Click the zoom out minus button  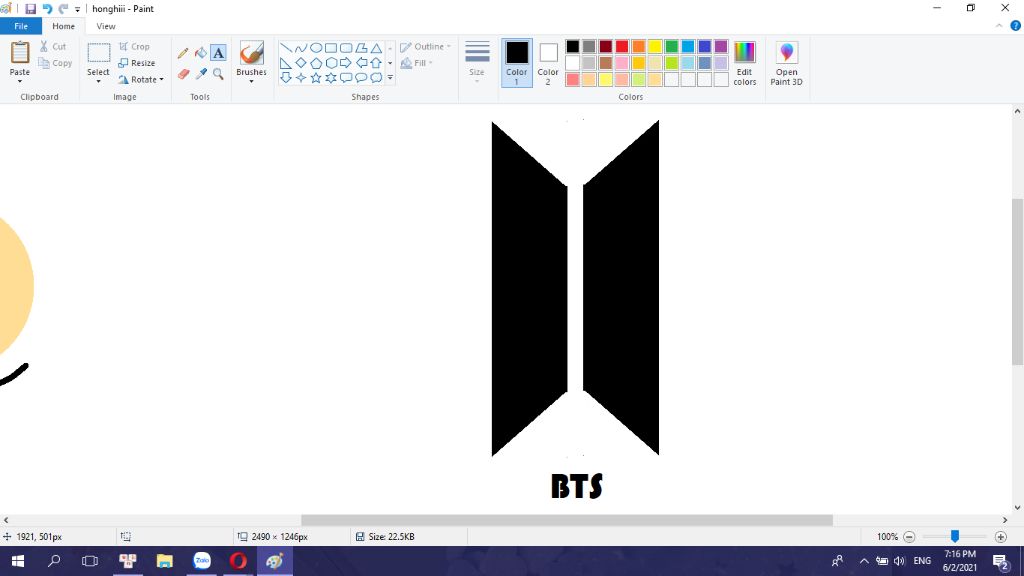coord(909,537)
